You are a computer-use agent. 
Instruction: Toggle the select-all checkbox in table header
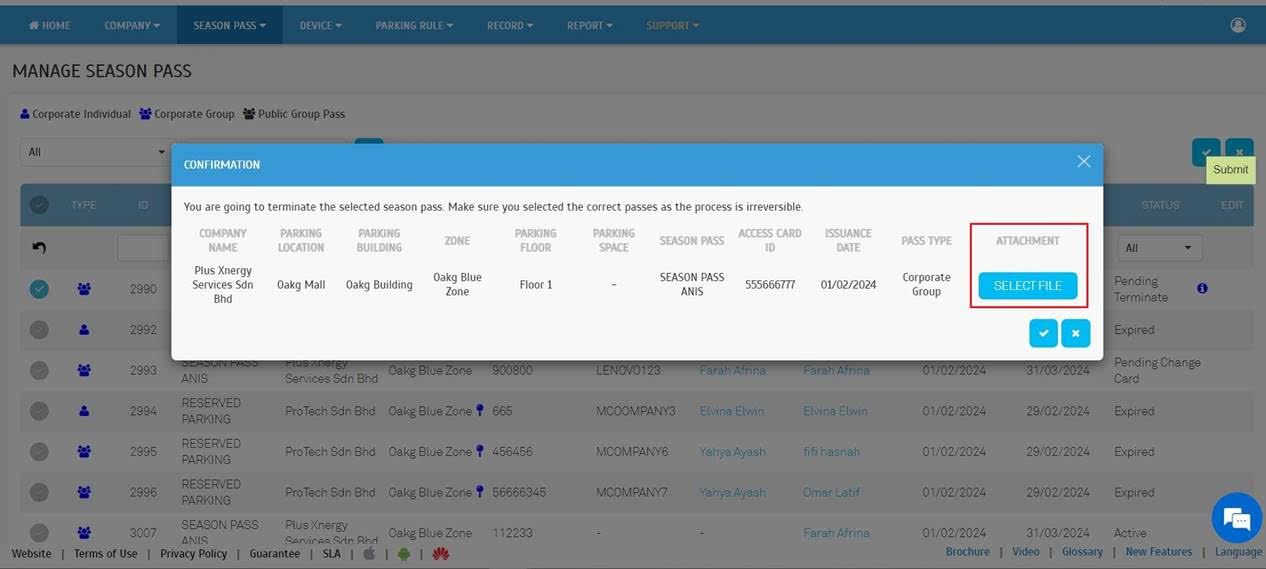pos(39,205)
